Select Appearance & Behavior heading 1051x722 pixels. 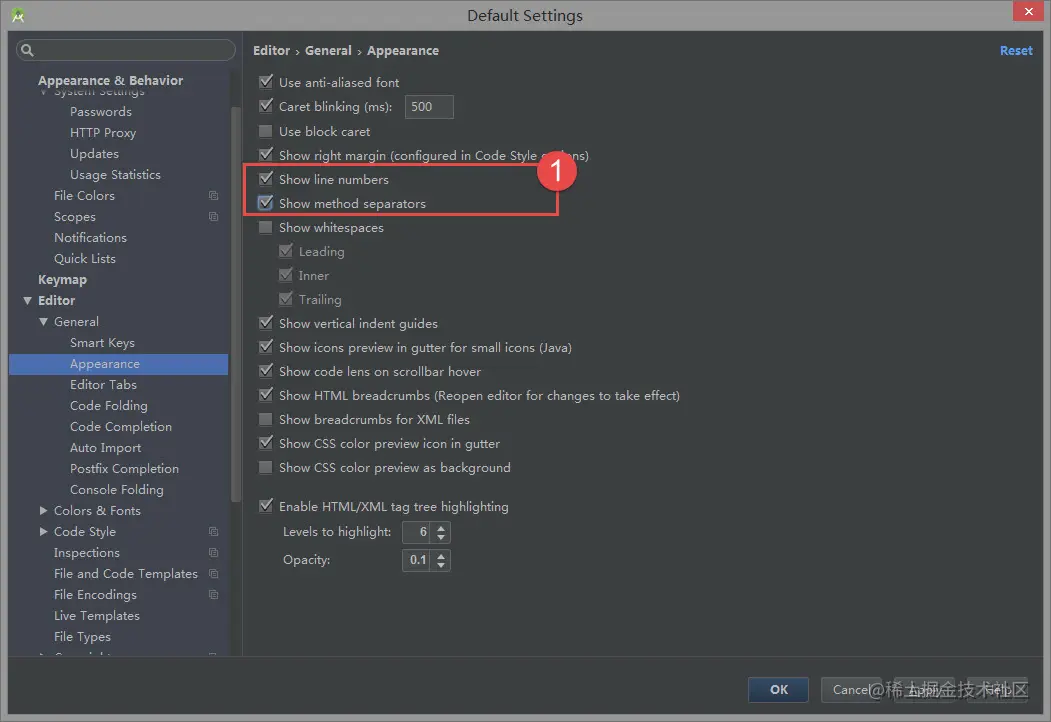[110, 80]
